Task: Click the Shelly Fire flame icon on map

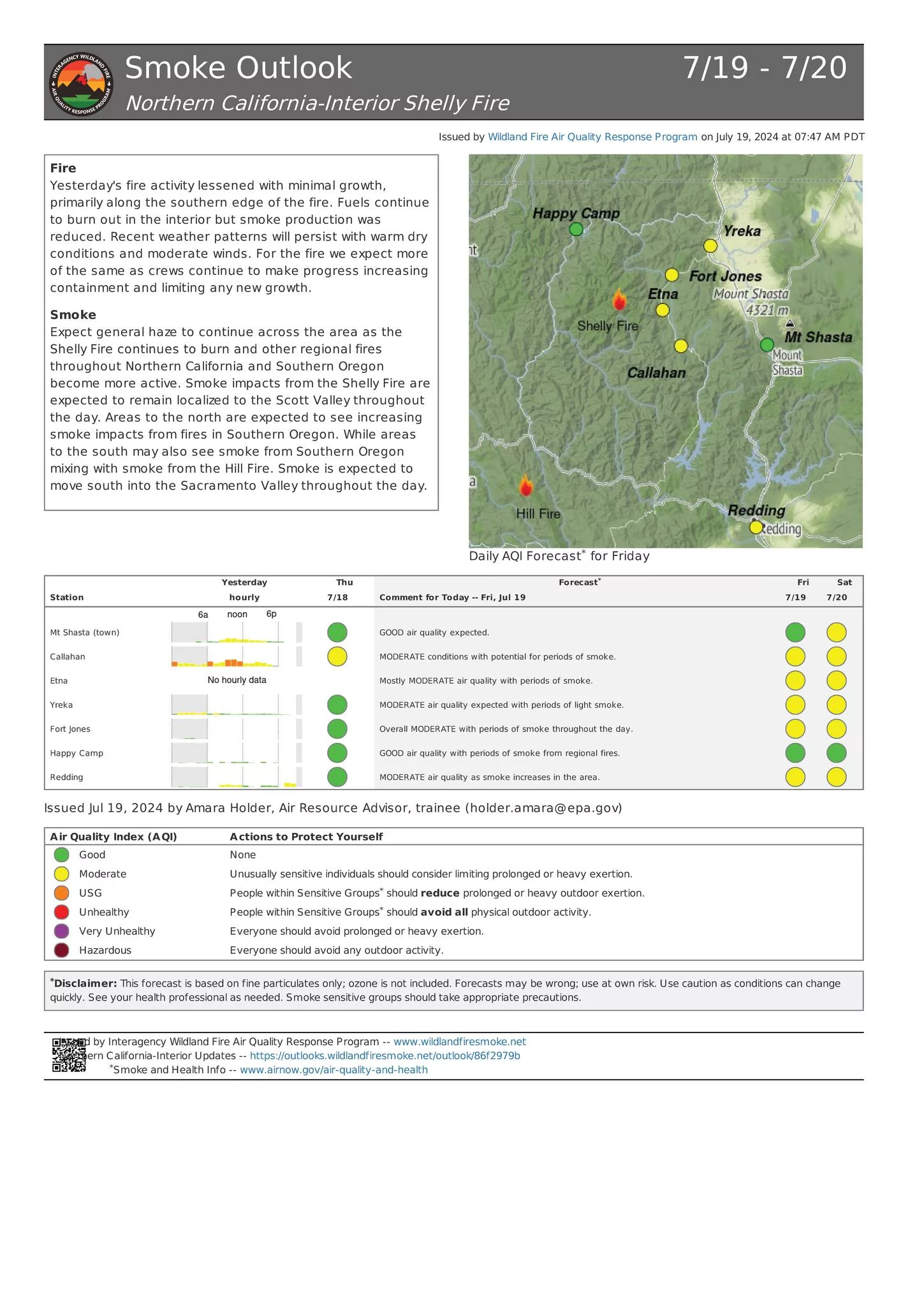Action: pyautogui.click(x=619, y=299)
